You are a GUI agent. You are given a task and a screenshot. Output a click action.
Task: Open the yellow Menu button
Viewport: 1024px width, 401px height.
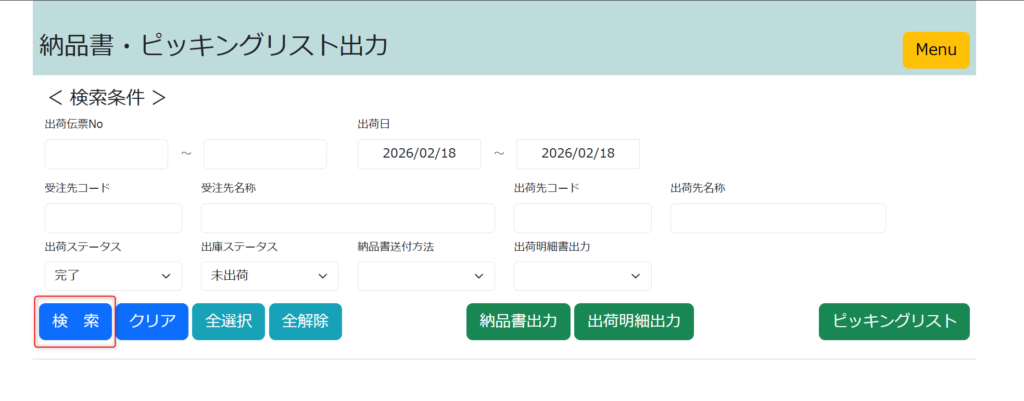pyautogui.click(x=935, y=50)
